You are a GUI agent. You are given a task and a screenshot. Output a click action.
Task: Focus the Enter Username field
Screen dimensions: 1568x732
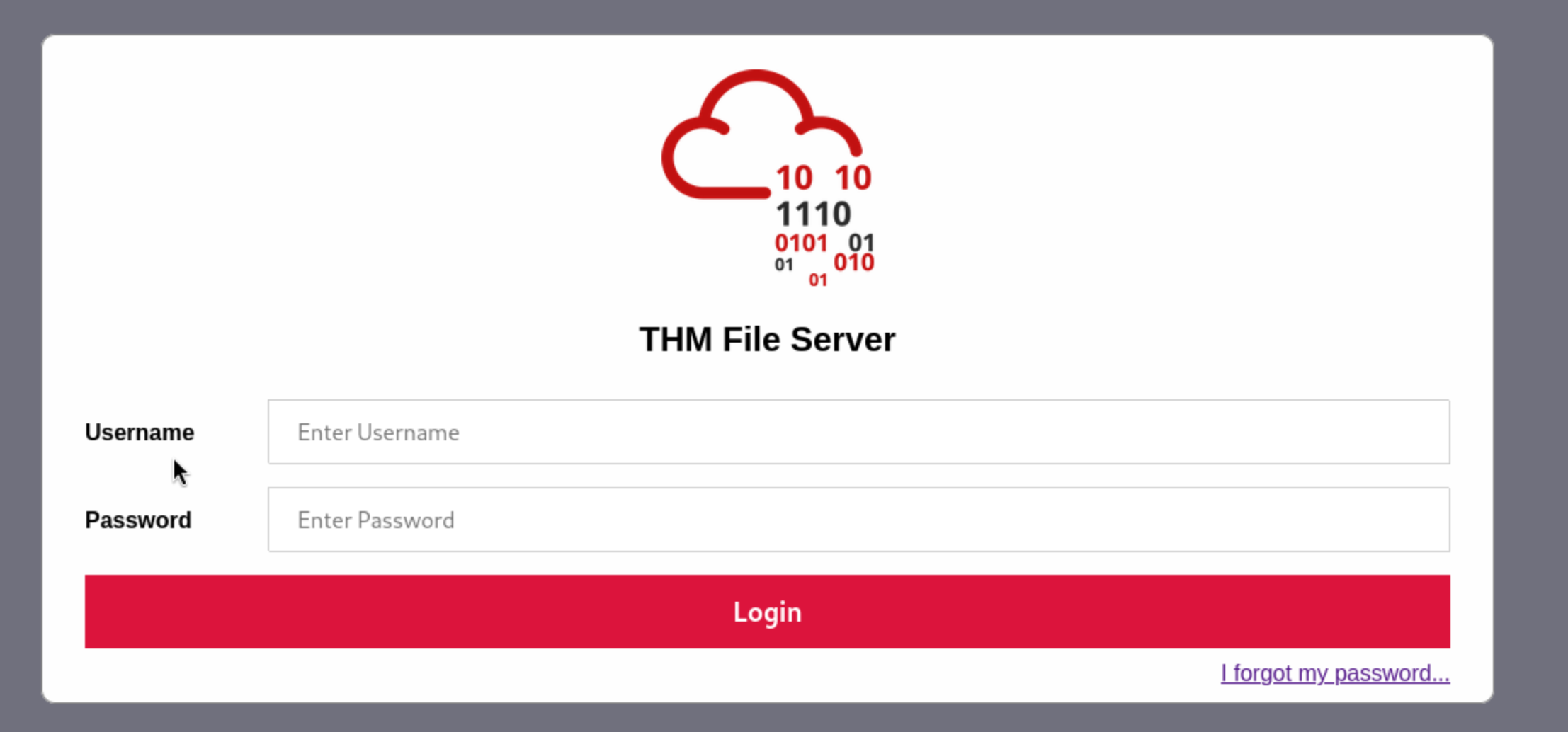click(x=858, y=432)
